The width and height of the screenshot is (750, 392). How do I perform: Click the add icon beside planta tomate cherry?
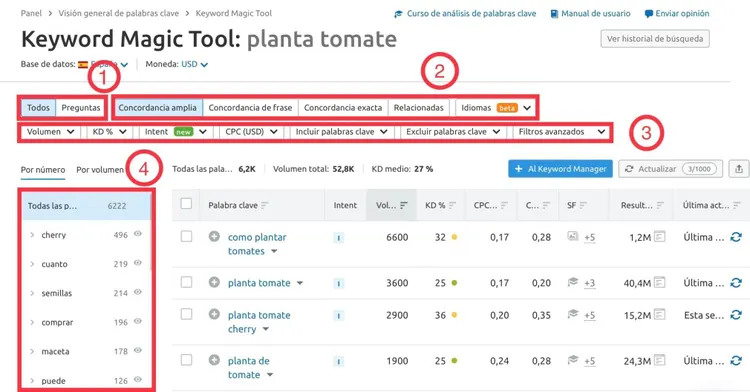[x=214, y=314]
